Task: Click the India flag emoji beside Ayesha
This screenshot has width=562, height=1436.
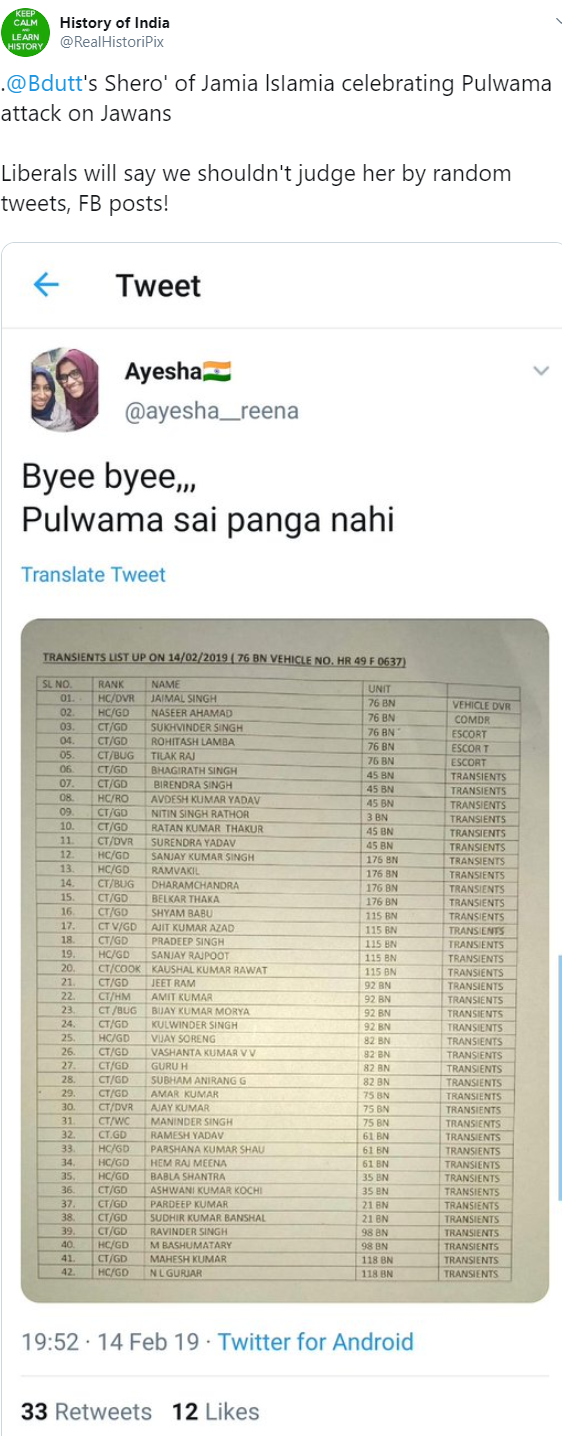Action: (x=217, y=373)
